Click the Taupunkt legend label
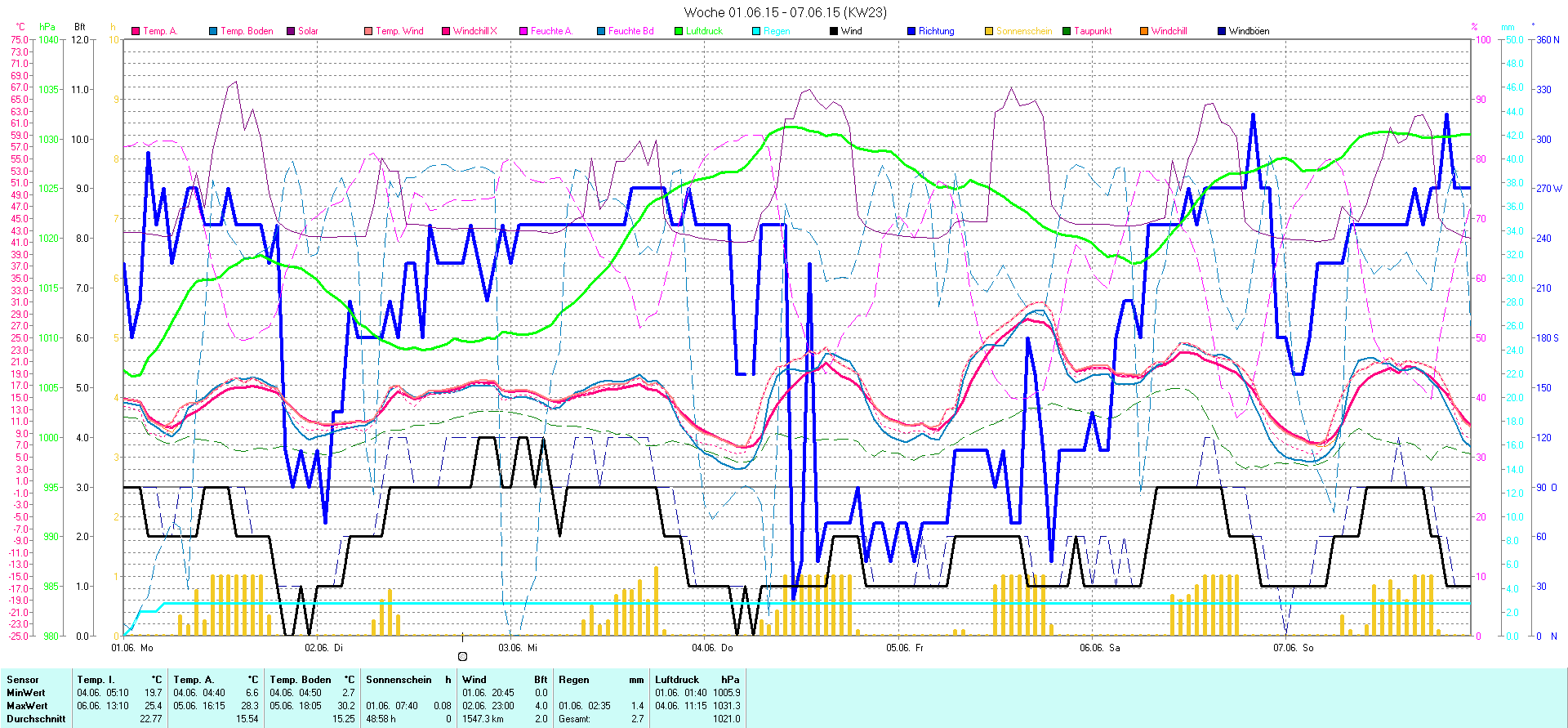1568x728 pixels. 1092,31
